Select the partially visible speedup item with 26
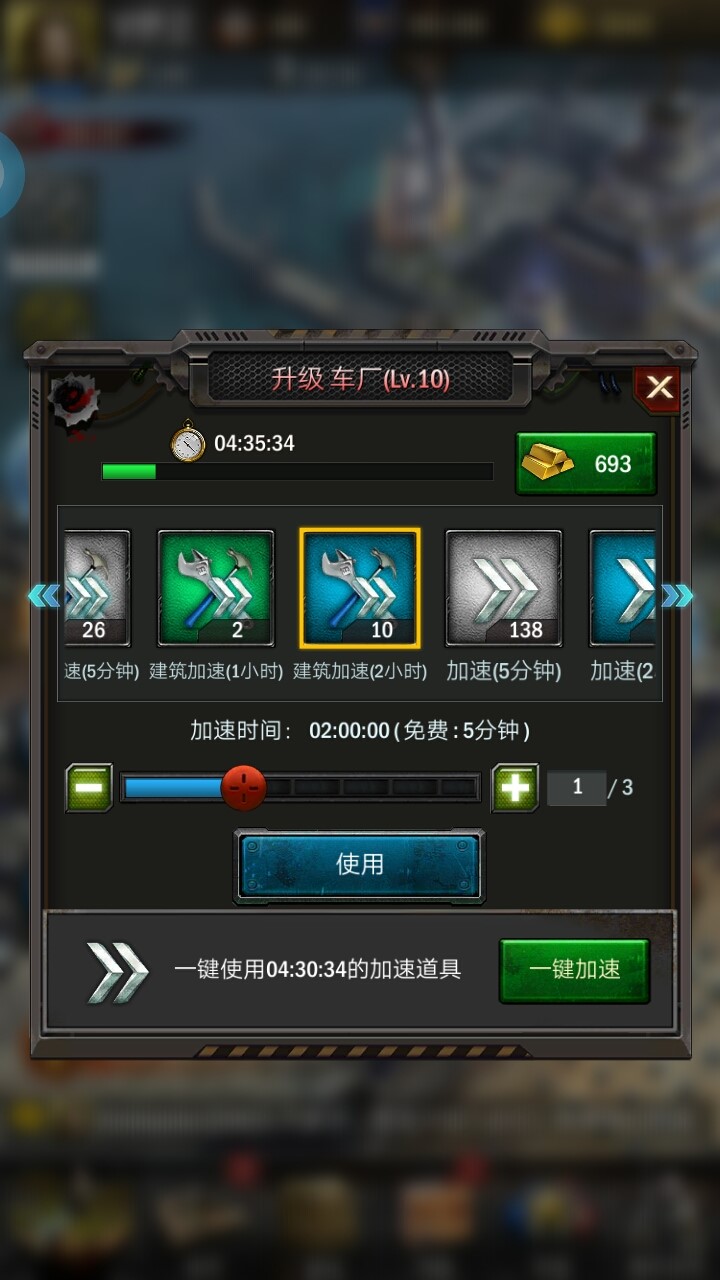 pyautogui.click(x=97, y=588)
